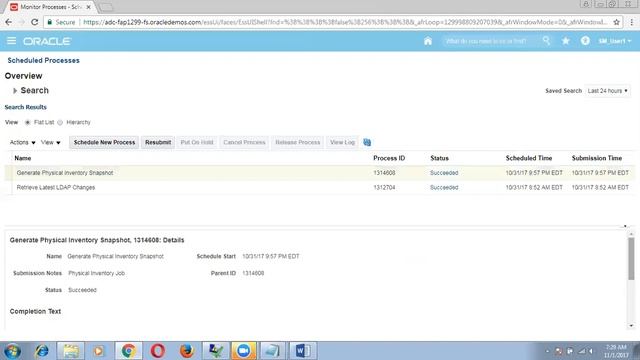This screenshot has width=640, height=360.
Task: Click process ID 1312704 cell
Action: (384, 187)
